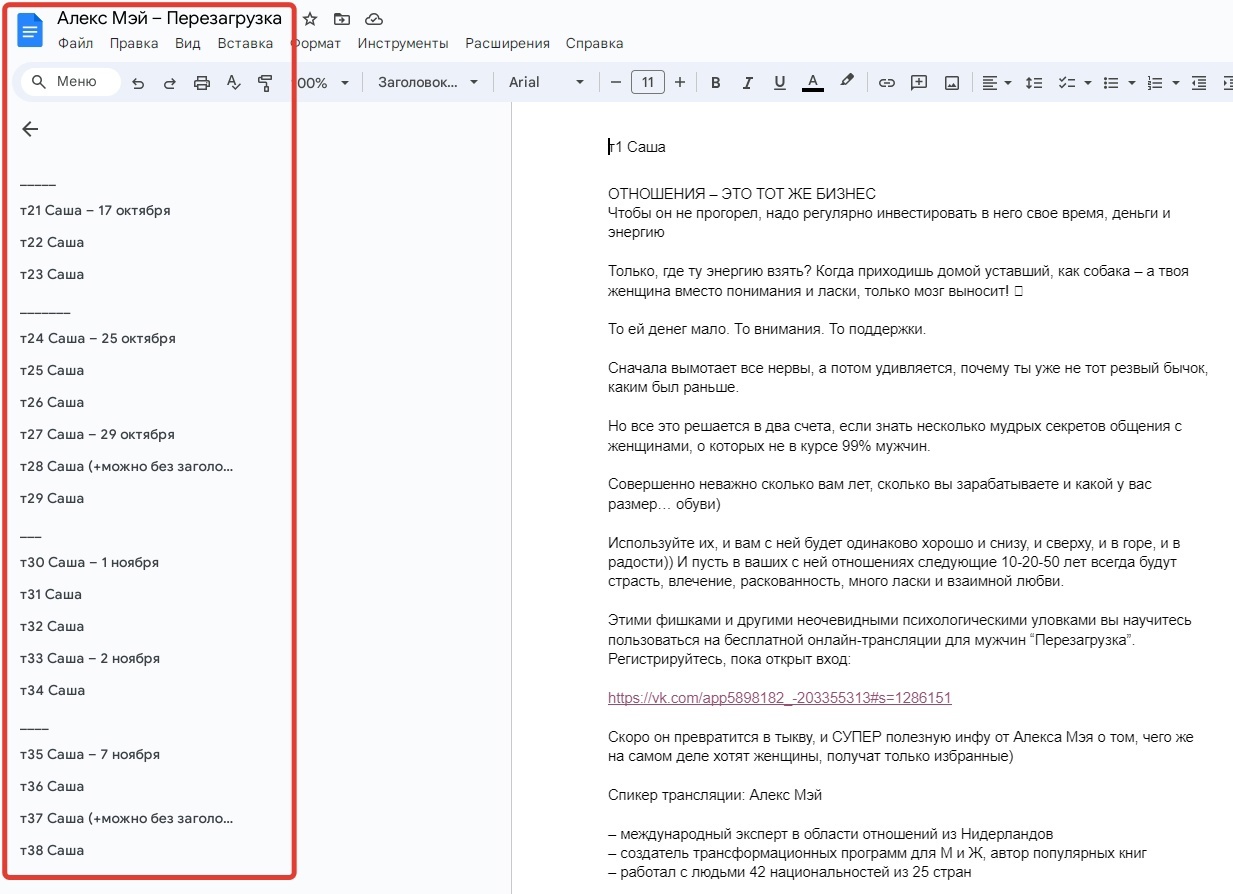1233x894 pixels.
Task: Open the Arial font dropdown
Action: click(x=546, y=83)
